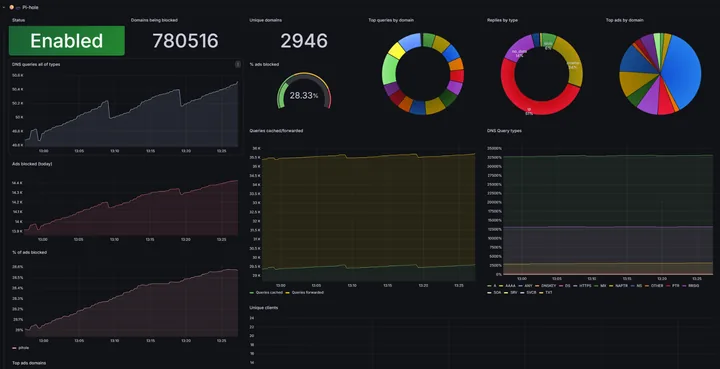The width and height of the screenshot is (720, 369).
Task: Click the Replies by type panel title
Action: point(502,20)
